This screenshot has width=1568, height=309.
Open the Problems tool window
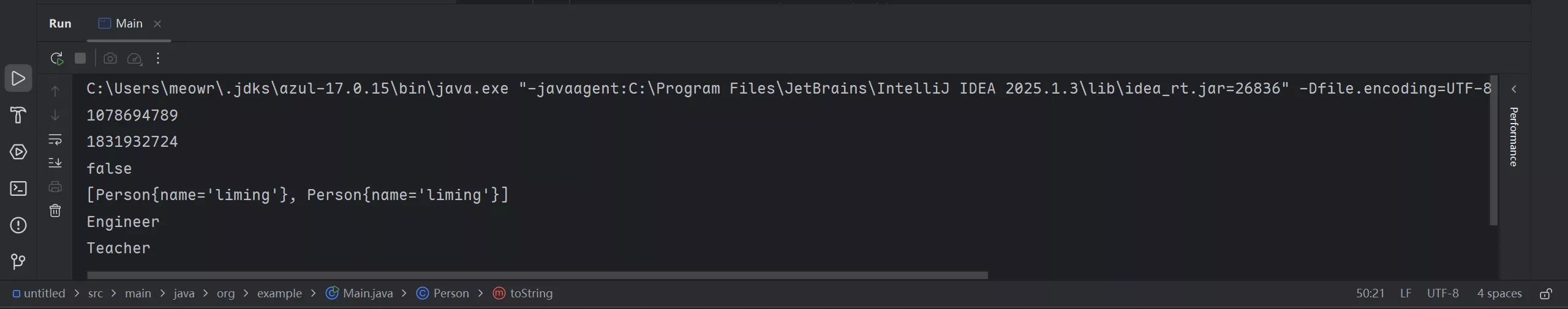(x=18, y=225)
